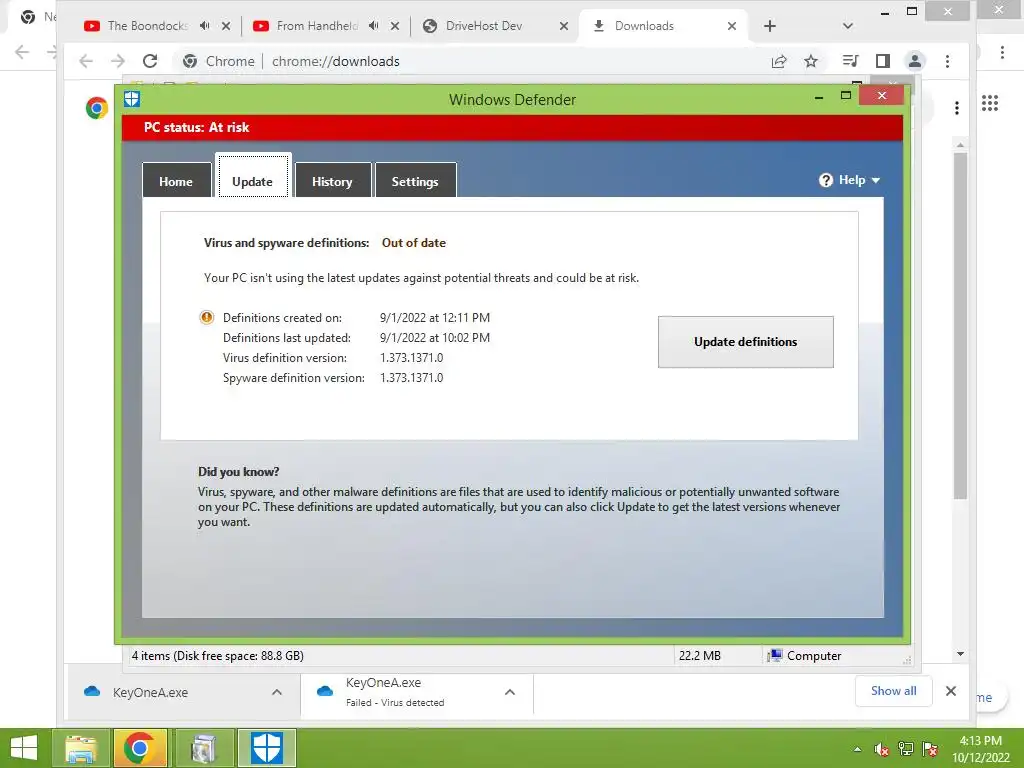1024x768 pixels.
Task: Click the virus definition version 1.373.1371.0
Action: tap(411, 358)
